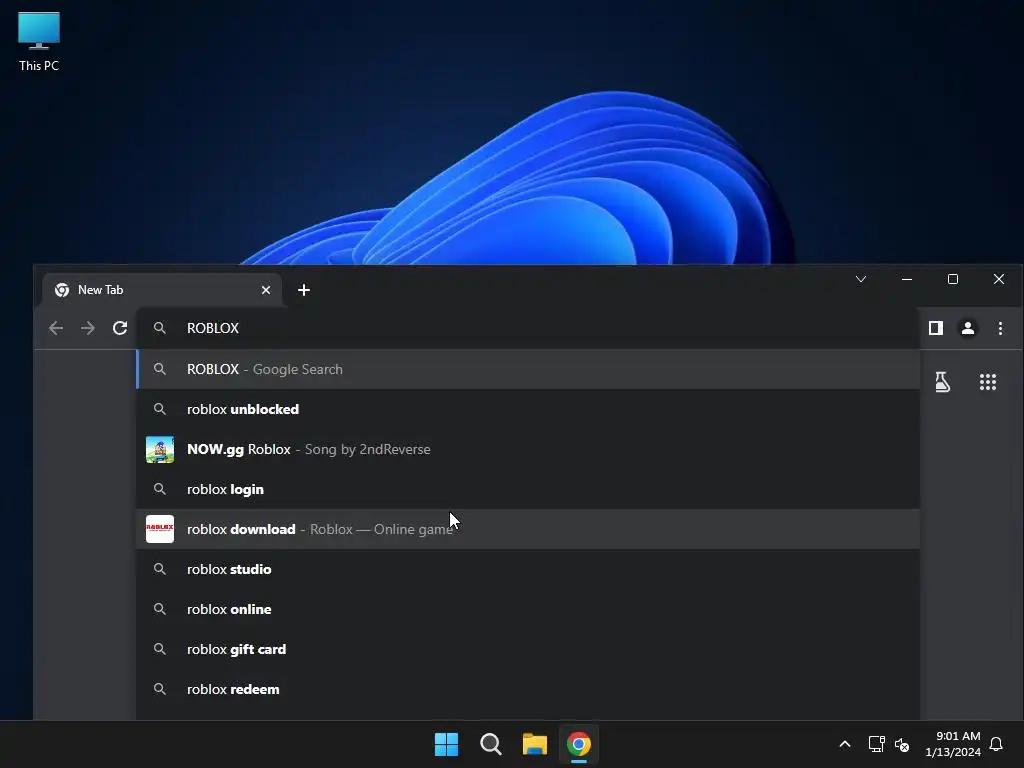Click the Chrome taskbar icon
The width and height of the screenshot is (1024, 768).
[x=579, y=744]
